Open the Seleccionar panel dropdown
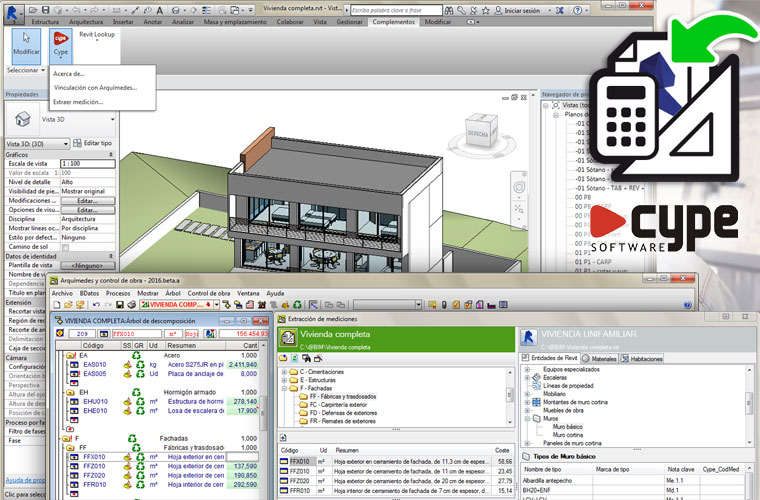 (x=25, y=71)
